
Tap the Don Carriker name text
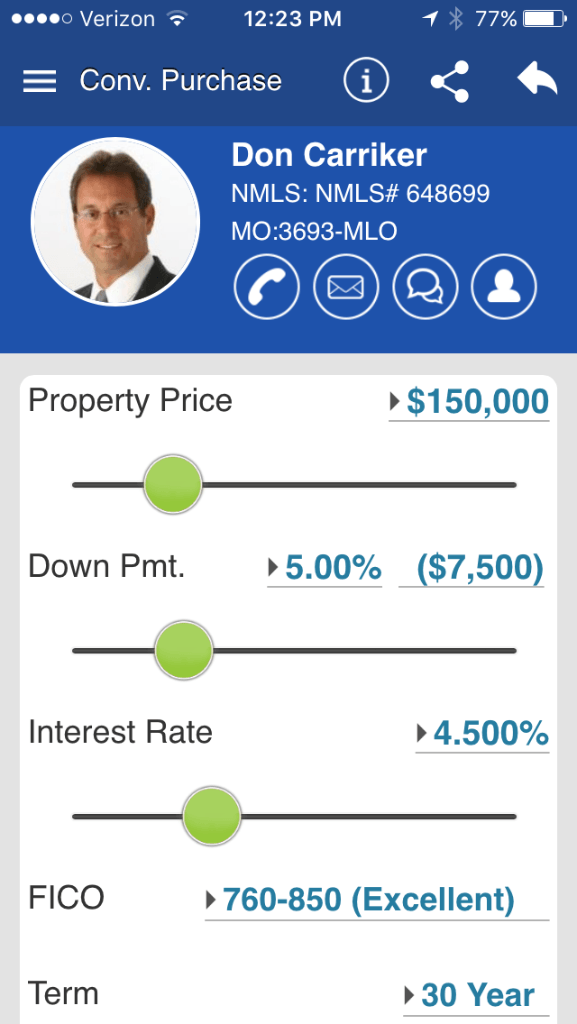coord(329,155)
